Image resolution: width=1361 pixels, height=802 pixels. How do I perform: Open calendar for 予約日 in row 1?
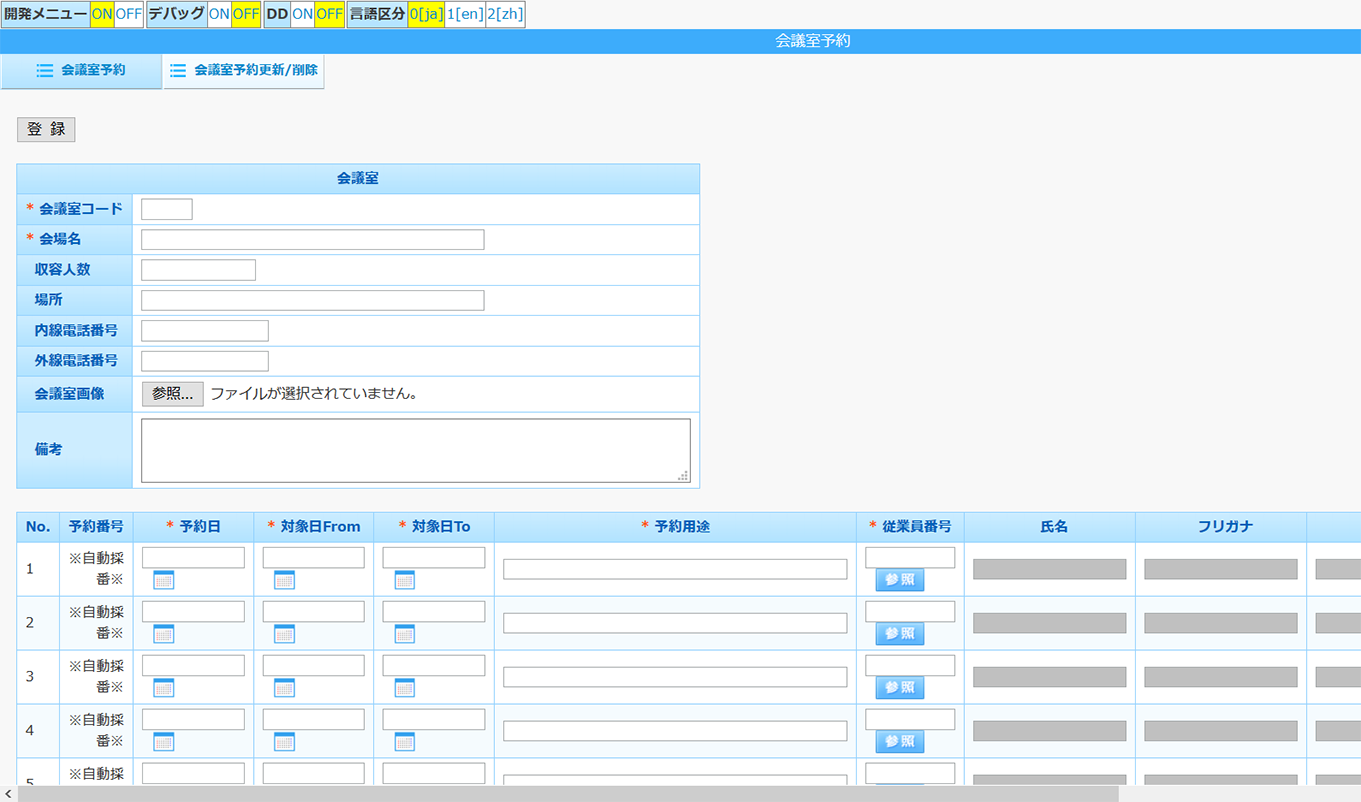pos(164,580)
